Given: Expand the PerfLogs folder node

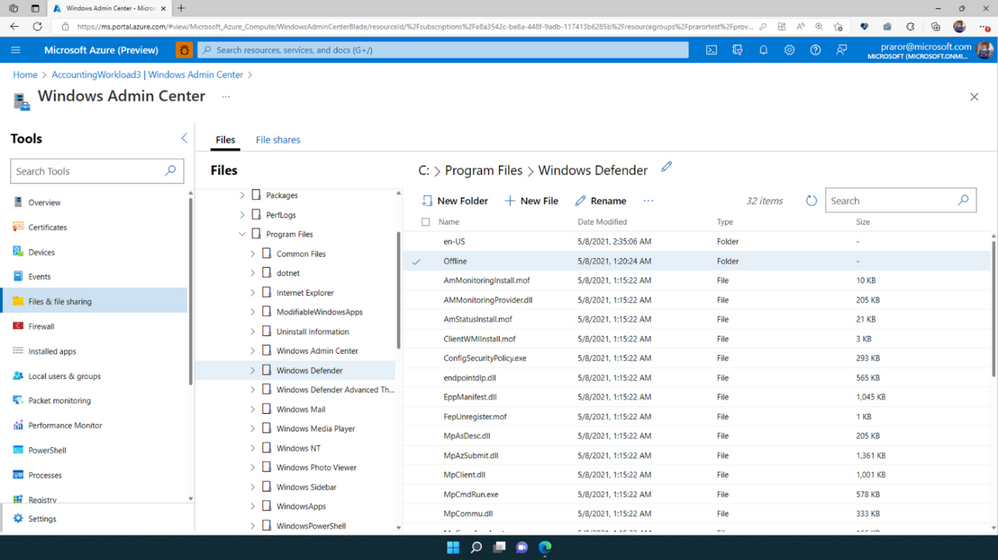Looking at the screenshot, I should click(242, 215).
